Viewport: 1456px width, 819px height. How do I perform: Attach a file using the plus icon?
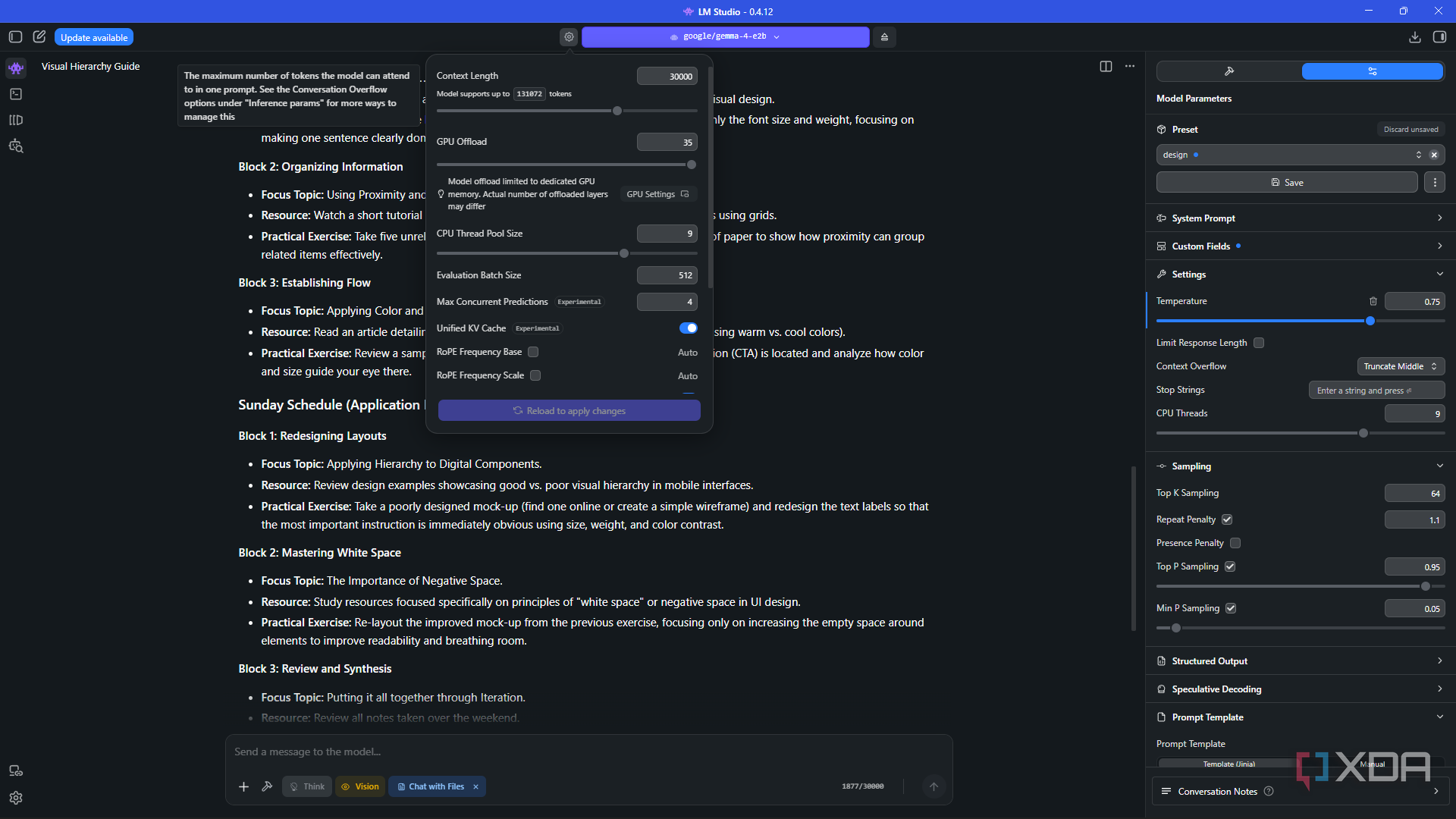243,787
